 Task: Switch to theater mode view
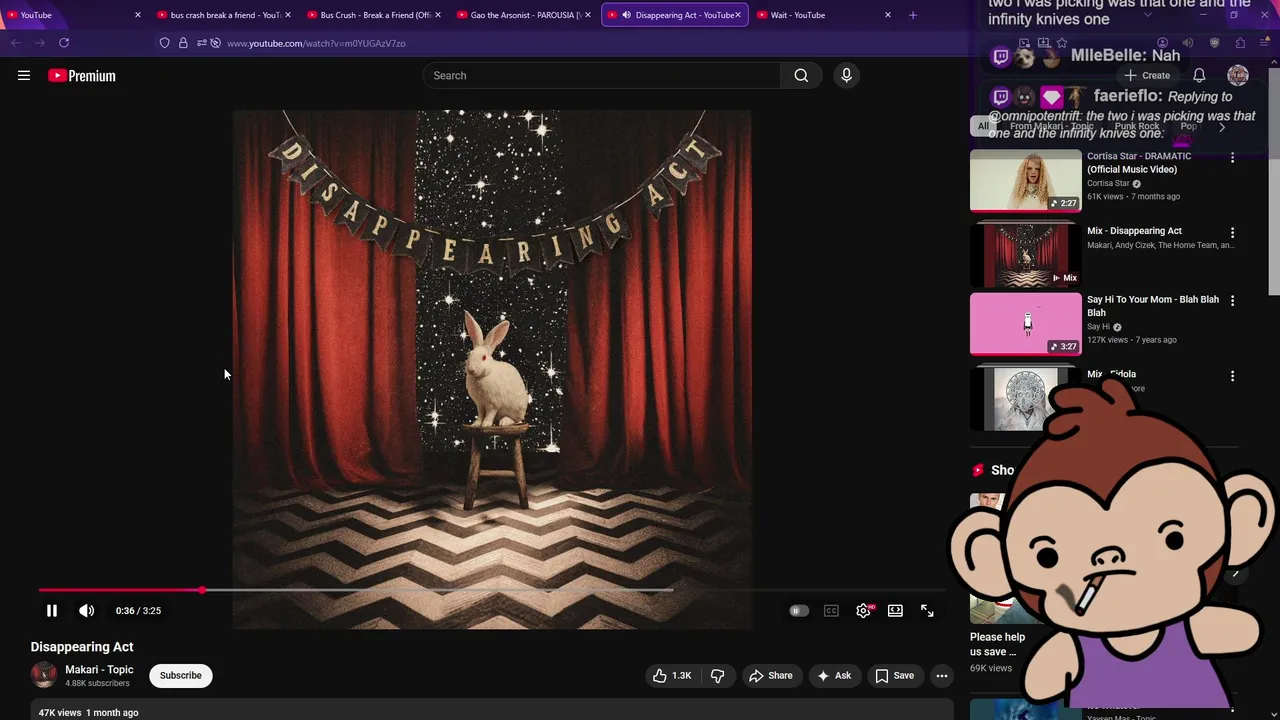click(x=895, y=610)
